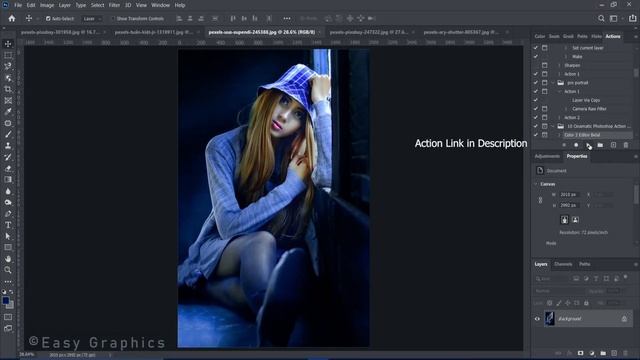Click Stop playing/recording in Actions panel

click(564, 145)
